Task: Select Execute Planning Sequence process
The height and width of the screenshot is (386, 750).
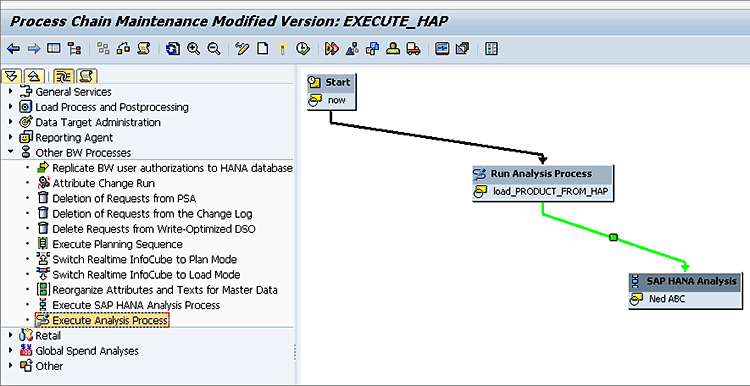Action: (x=117, y=244)
